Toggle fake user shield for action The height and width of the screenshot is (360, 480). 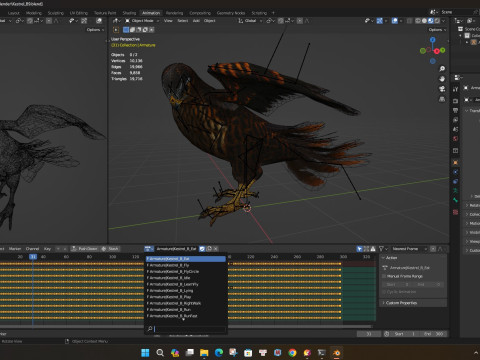pos(202,249)
